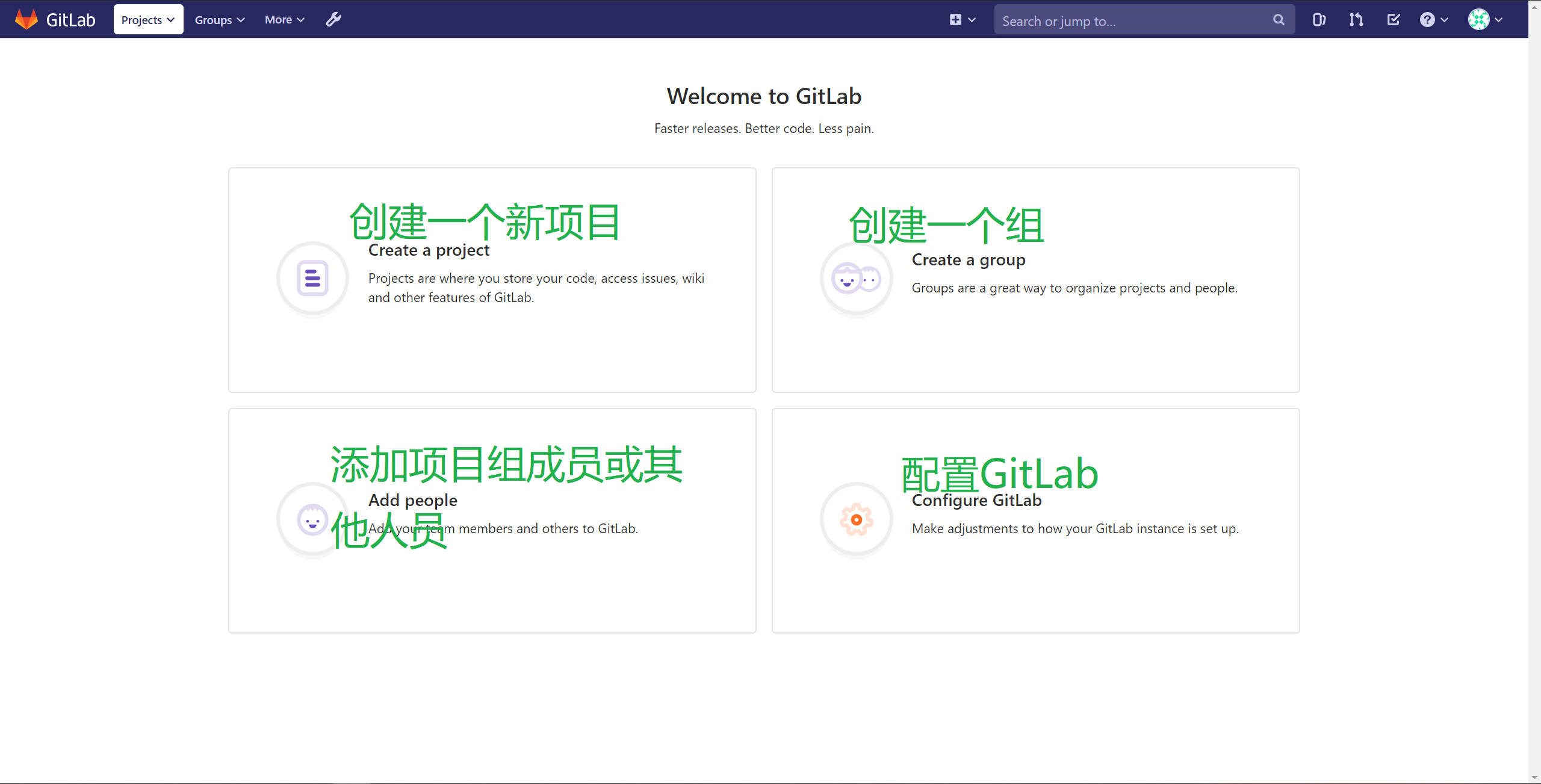The image size is (1541, 784).
Task: Click 'Groups are a great way' description
Action: click(1074, 288)
